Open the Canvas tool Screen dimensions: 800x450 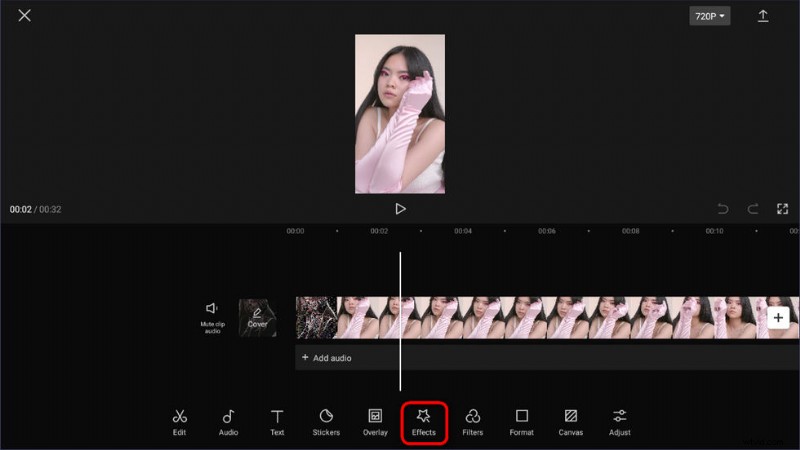pyautogui.click(x=570, y=422)
